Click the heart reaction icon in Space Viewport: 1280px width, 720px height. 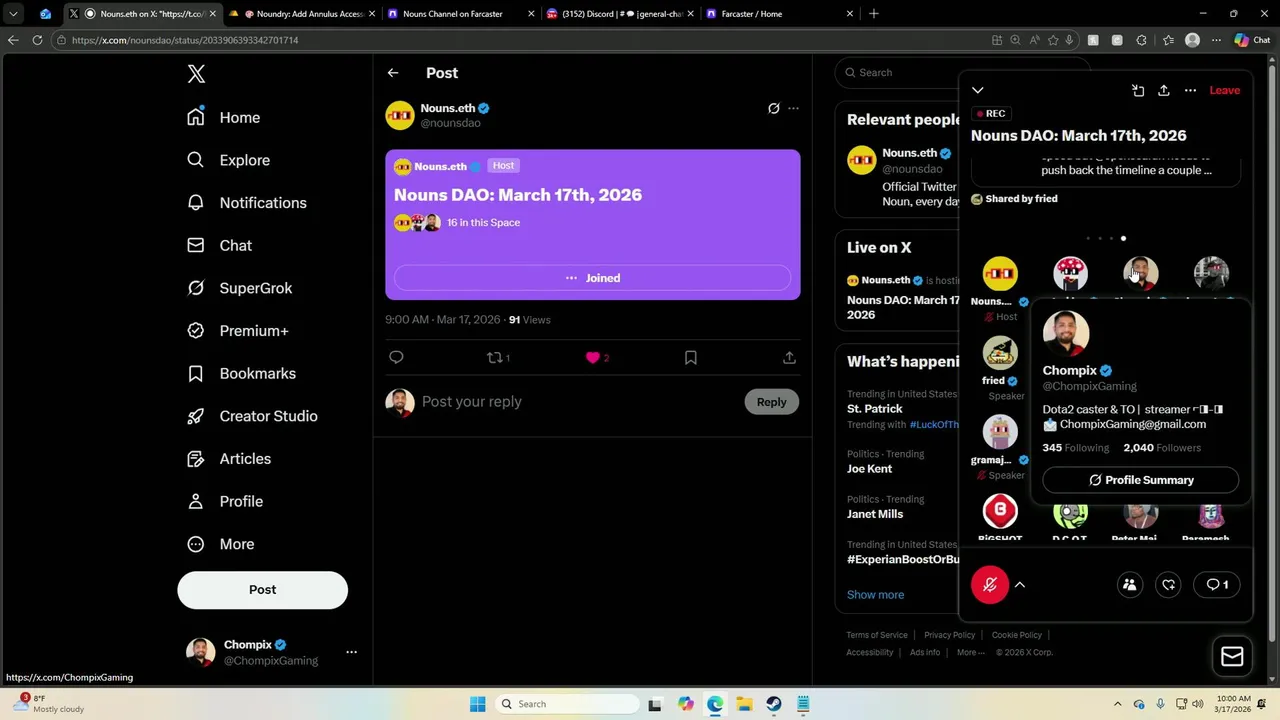(x=1168, y=585)
